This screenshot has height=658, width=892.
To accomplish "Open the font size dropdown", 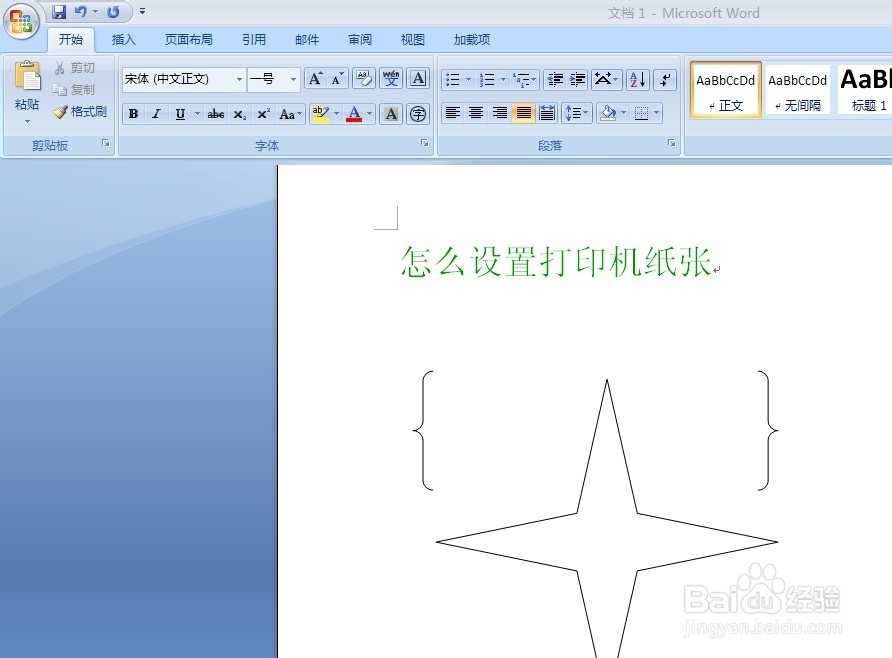I will tap(293, 79).
